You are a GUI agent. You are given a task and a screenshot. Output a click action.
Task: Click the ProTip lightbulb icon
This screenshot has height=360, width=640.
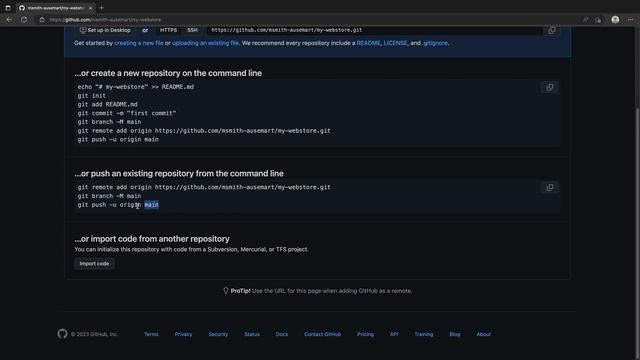click(226, 291)
